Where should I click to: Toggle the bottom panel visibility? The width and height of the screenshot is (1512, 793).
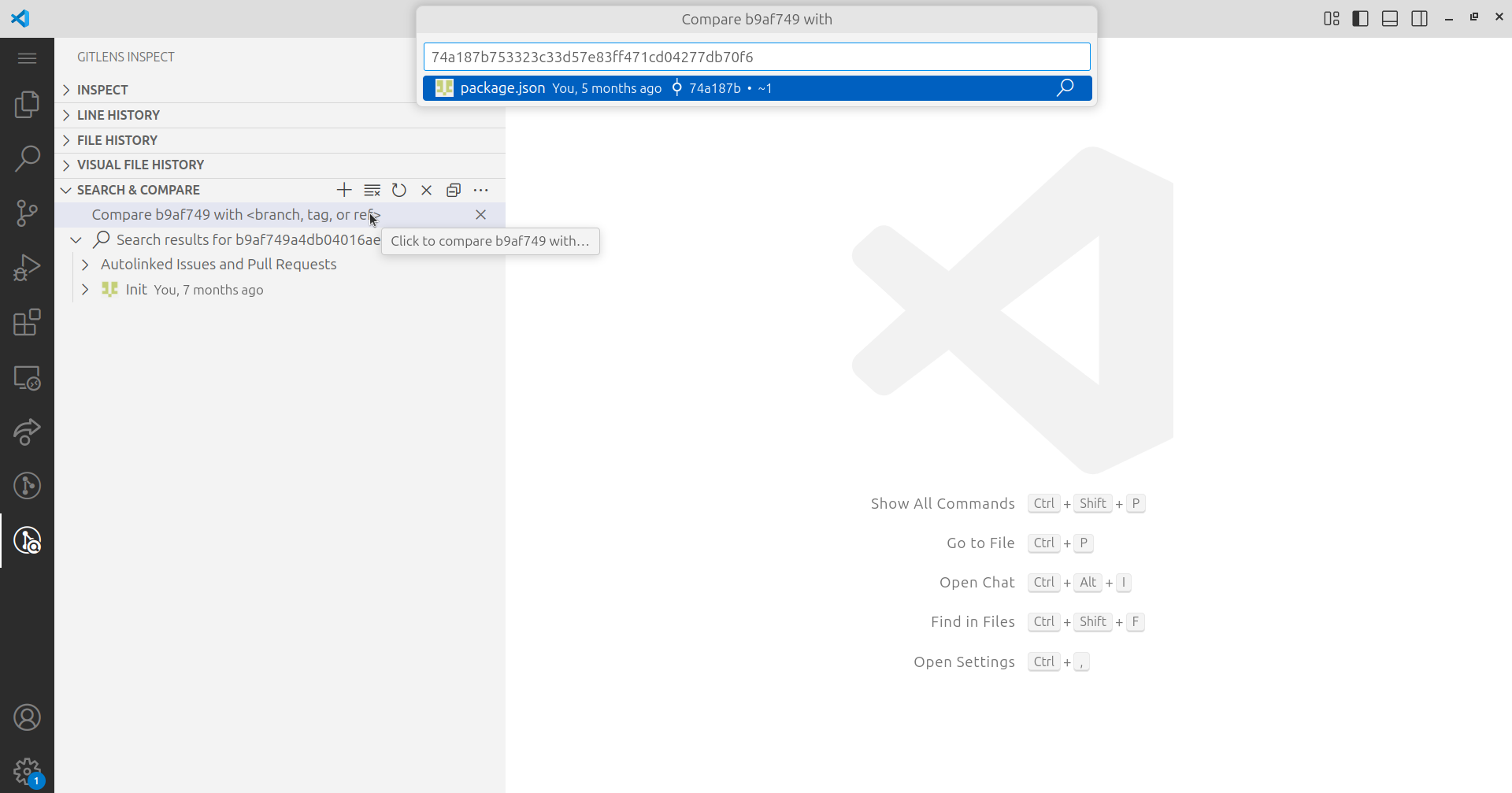click(1390, 19)
